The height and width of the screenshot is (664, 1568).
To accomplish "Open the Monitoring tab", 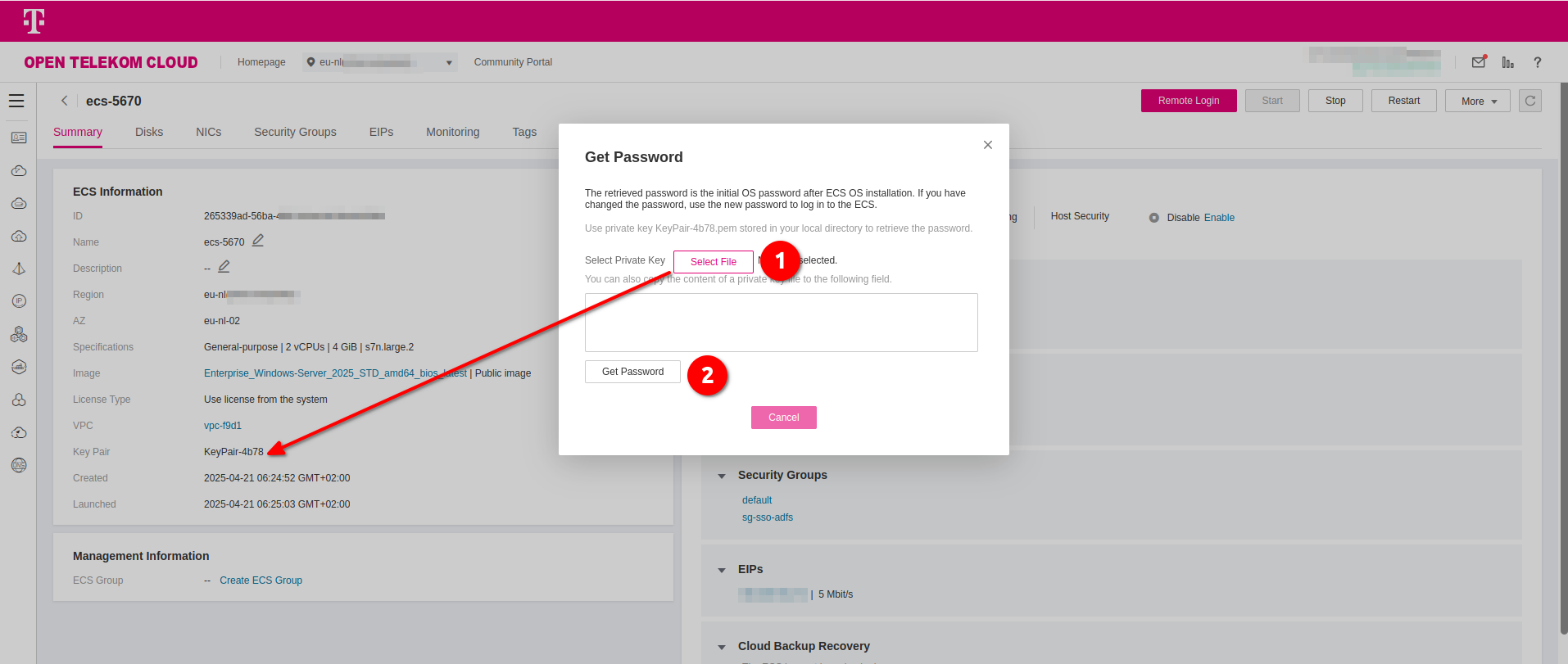I will [452, 132].
